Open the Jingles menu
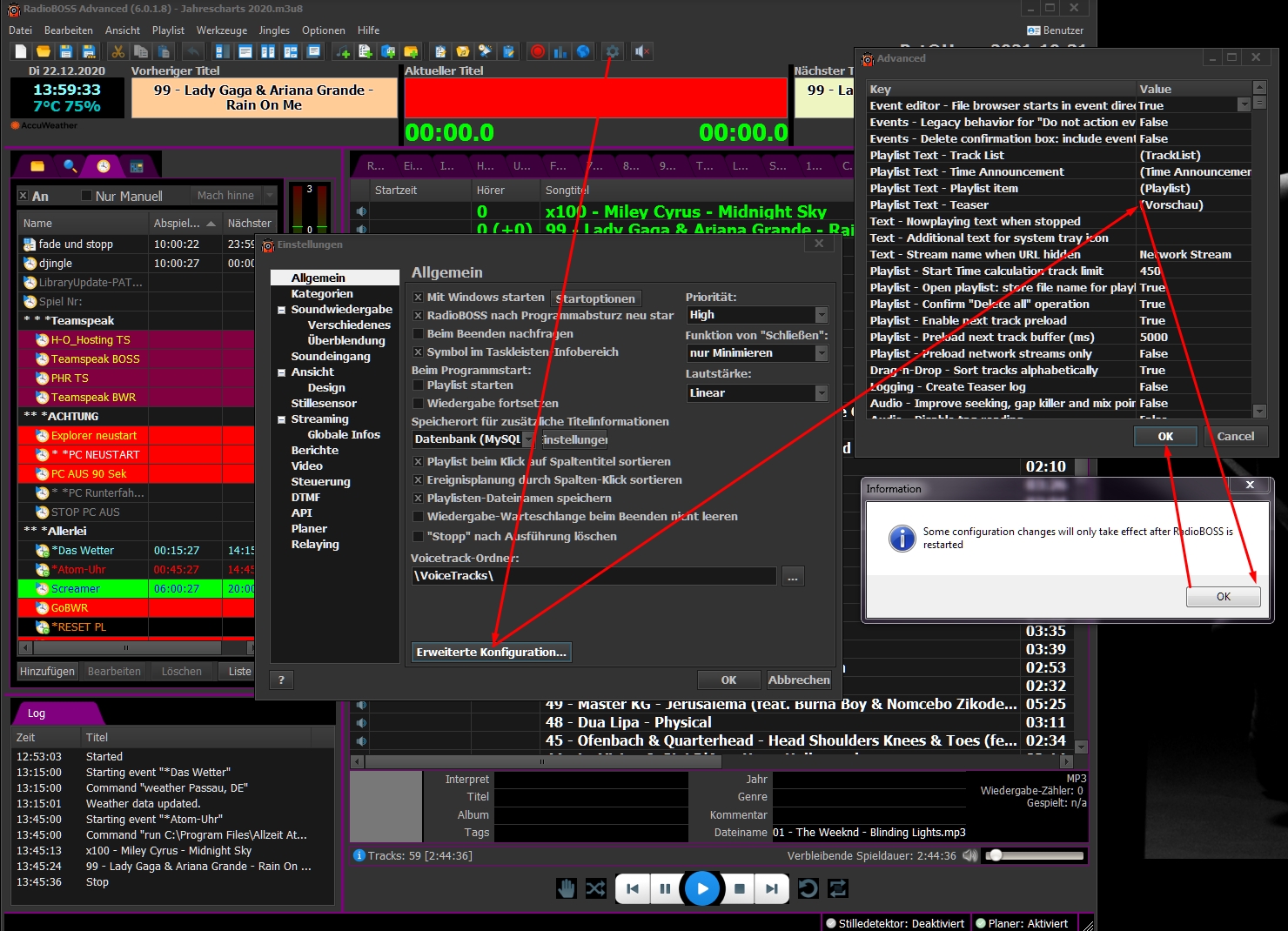The image size is (1288, 931). tap(274, 30)
